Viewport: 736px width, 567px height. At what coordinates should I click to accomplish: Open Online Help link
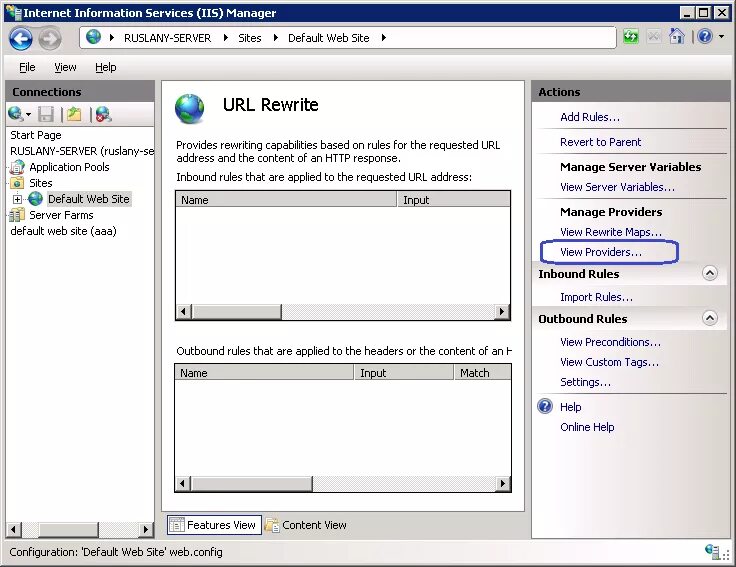point(587,427)
